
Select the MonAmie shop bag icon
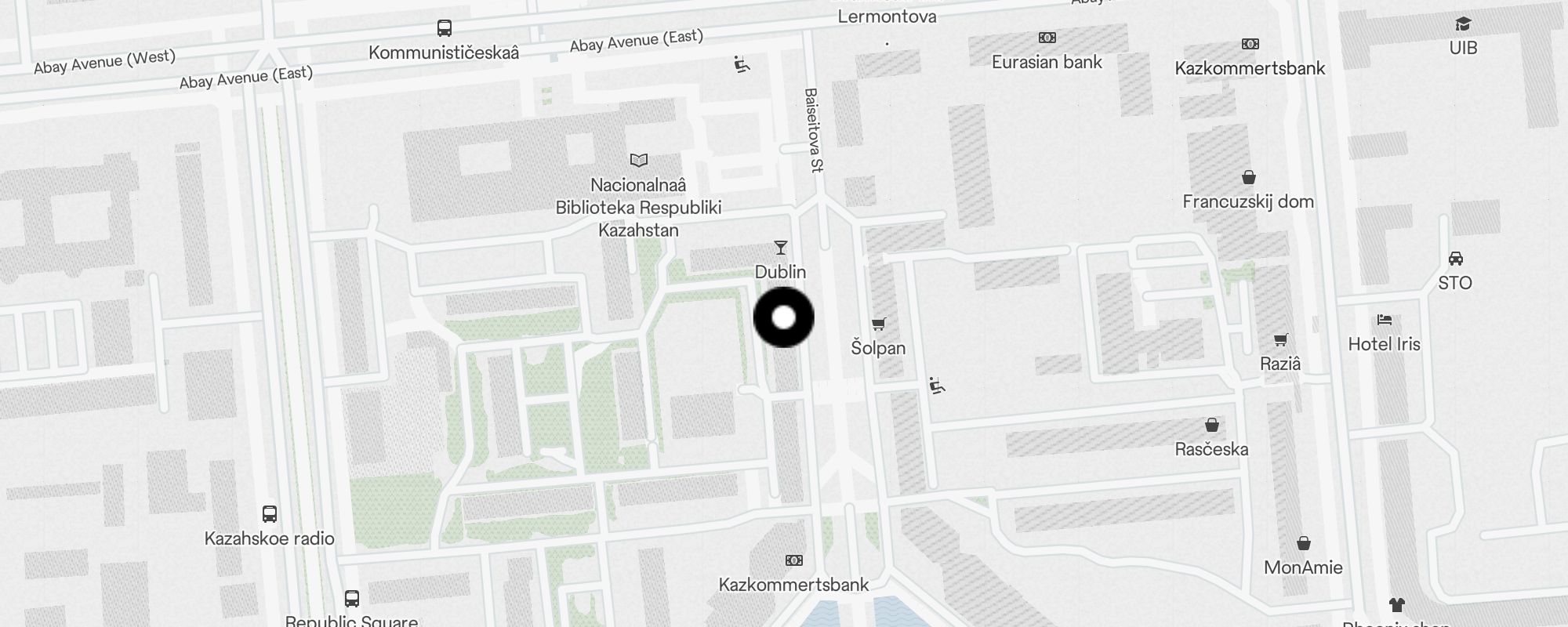1304,543
